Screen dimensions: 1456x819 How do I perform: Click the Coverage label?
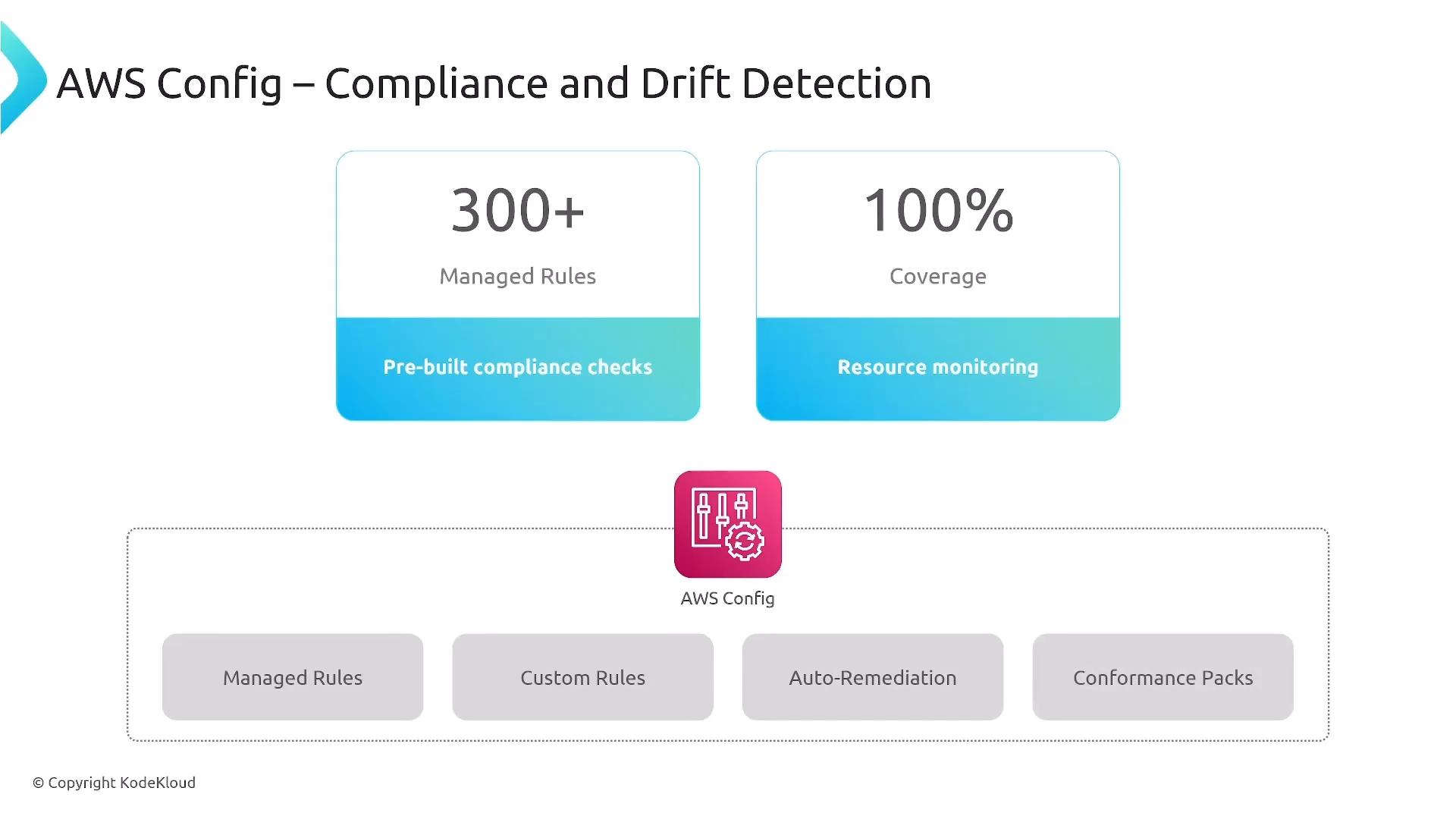(938, 277)
